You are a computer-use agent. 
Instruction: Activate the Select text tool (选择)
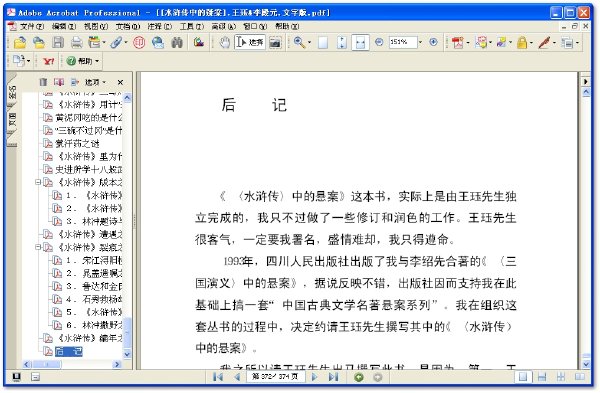click(x=250, y=42)
